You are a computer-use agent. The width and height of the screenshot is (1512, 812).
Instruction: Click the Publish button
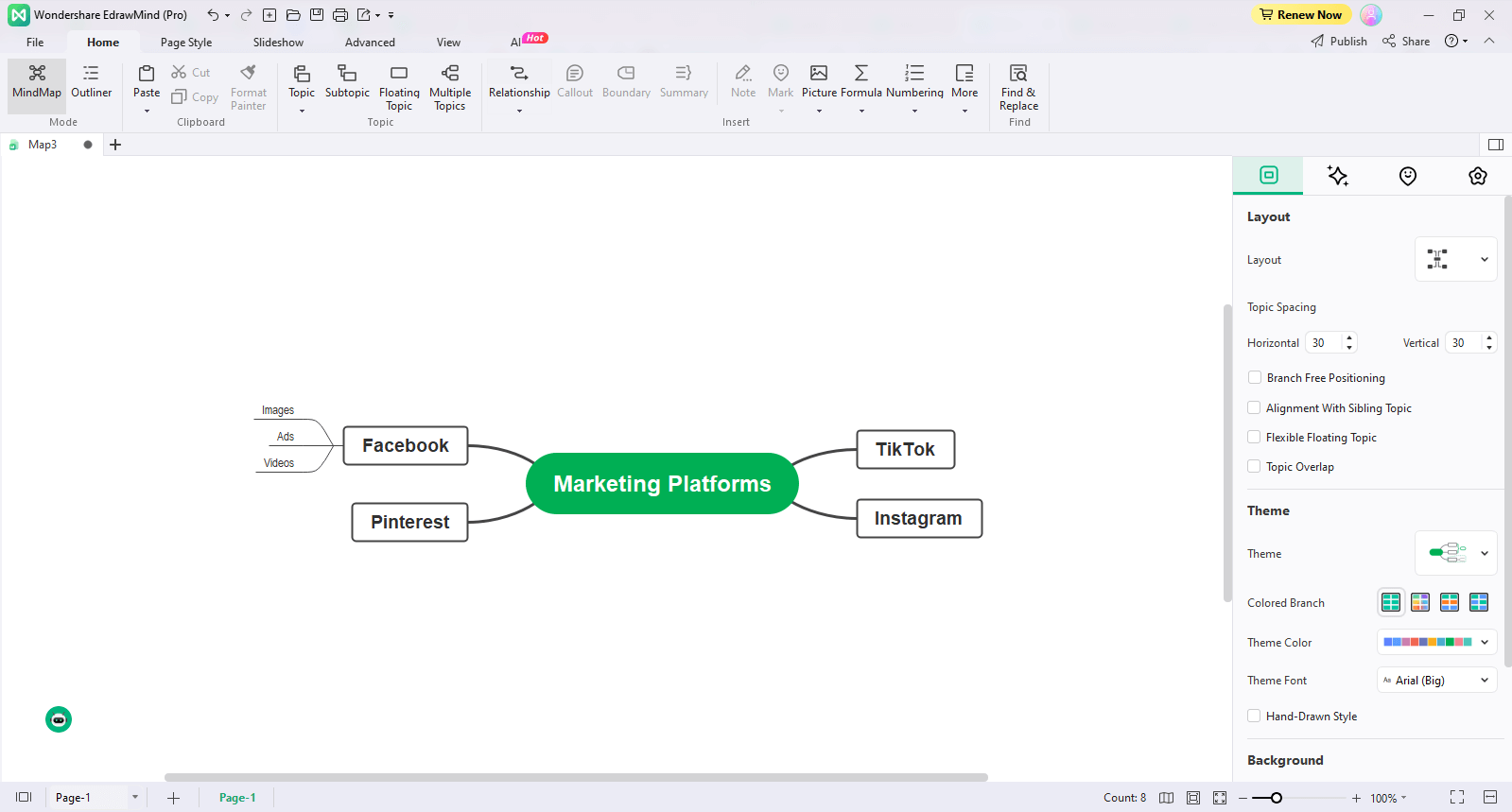[x=1339, y=42]
